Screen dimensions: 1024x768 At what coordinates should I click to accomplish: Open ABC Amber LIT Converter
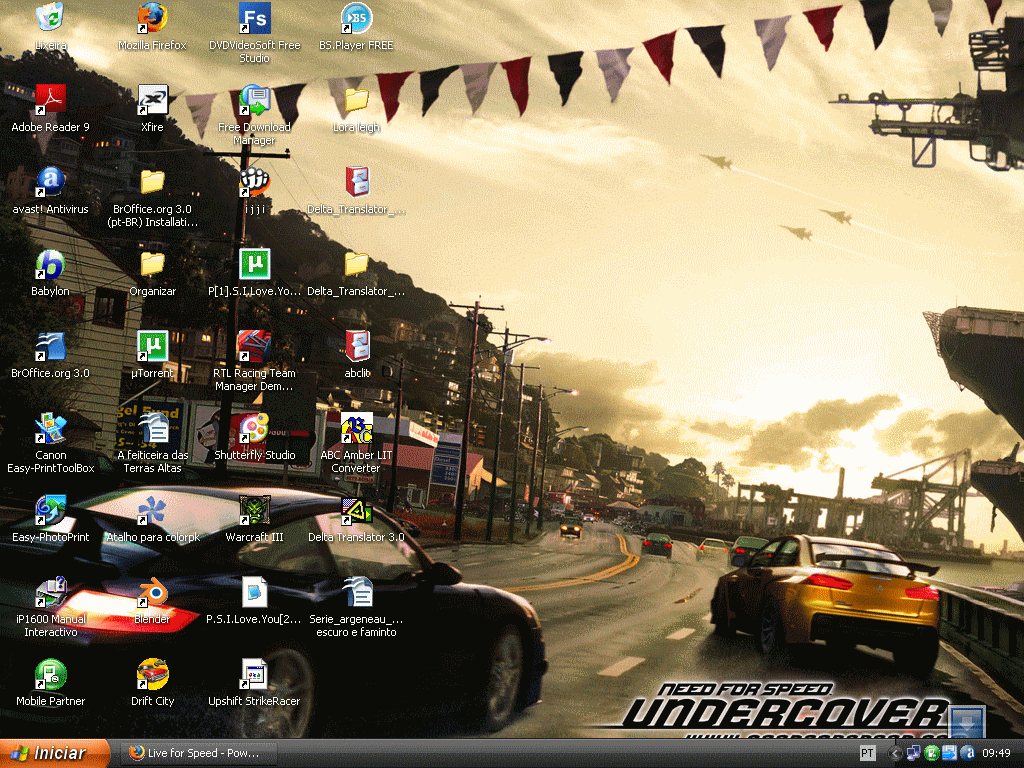click(356, 428)
